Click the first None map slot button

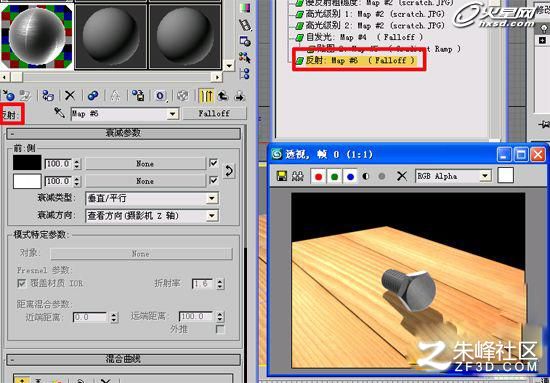tap(145, 163)
